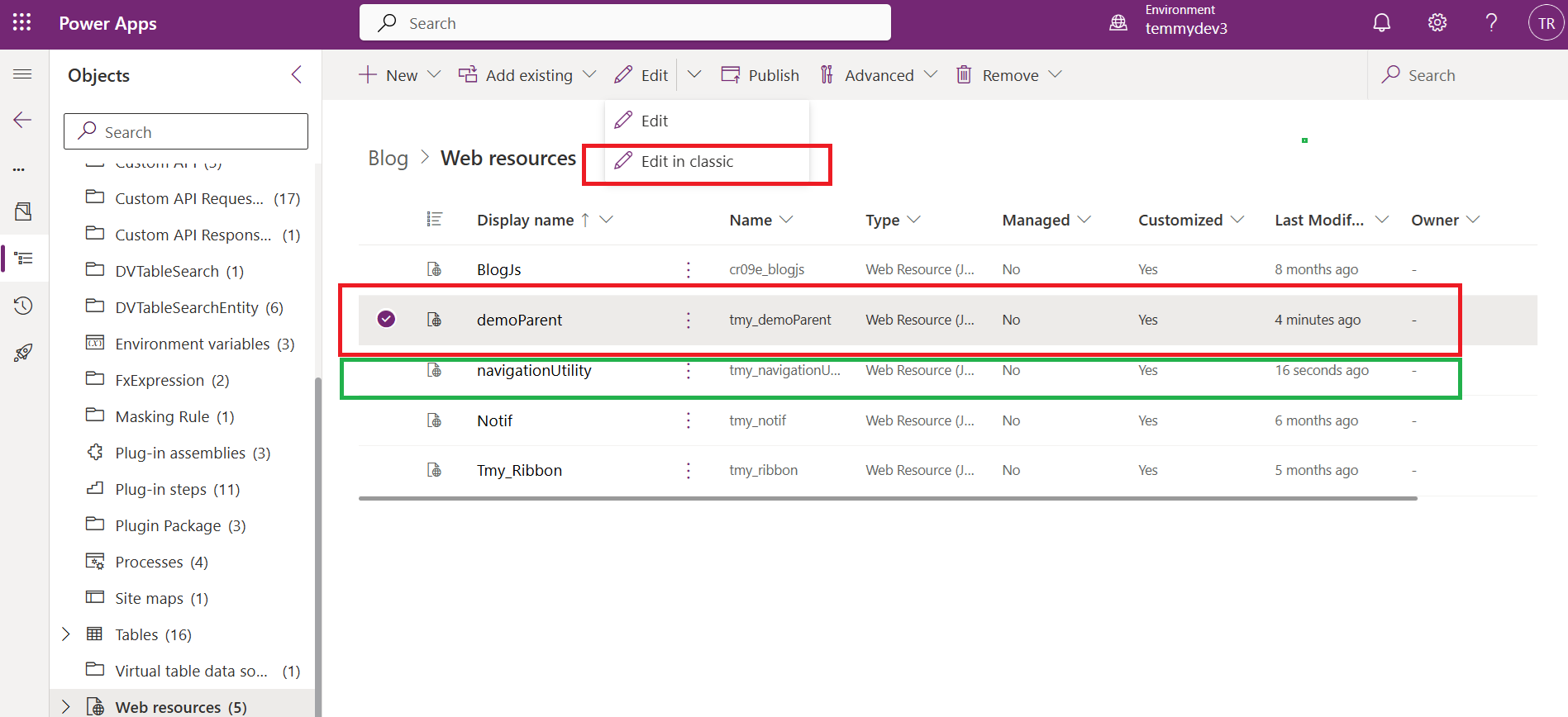Image resolution: width=1568 pixels, height=717 pixels.
Task: Click the Edit toolbar button
Action: (x=641, y=75)
